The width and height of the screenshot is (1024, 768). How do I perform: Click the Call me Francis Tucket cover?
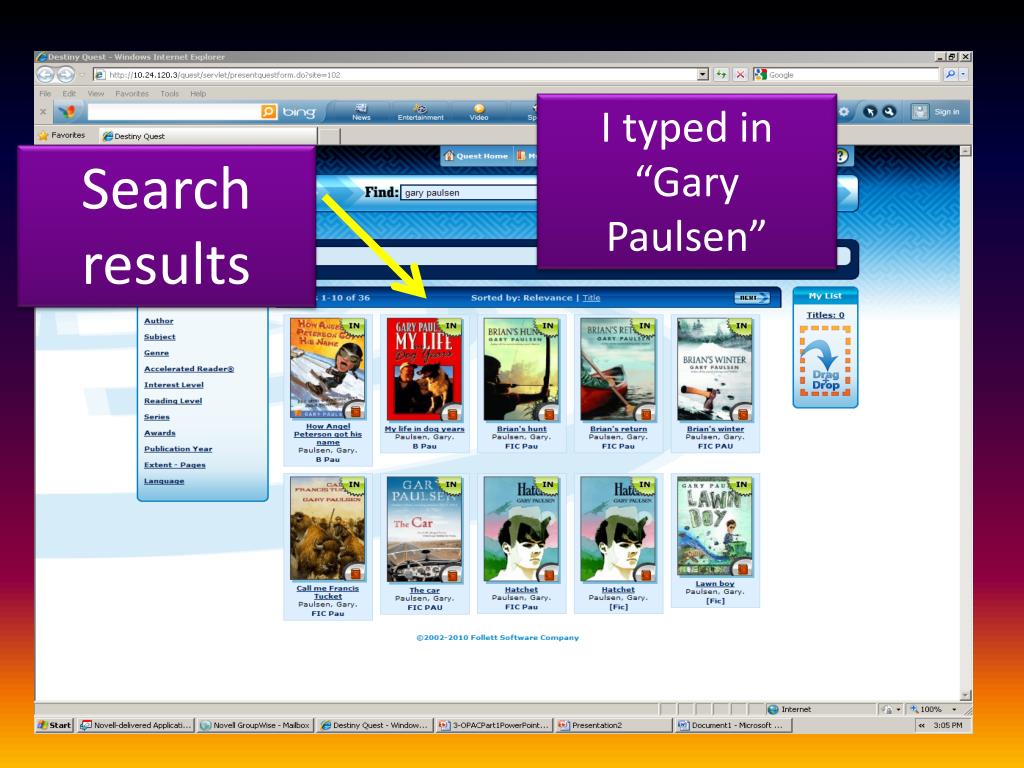328,529
